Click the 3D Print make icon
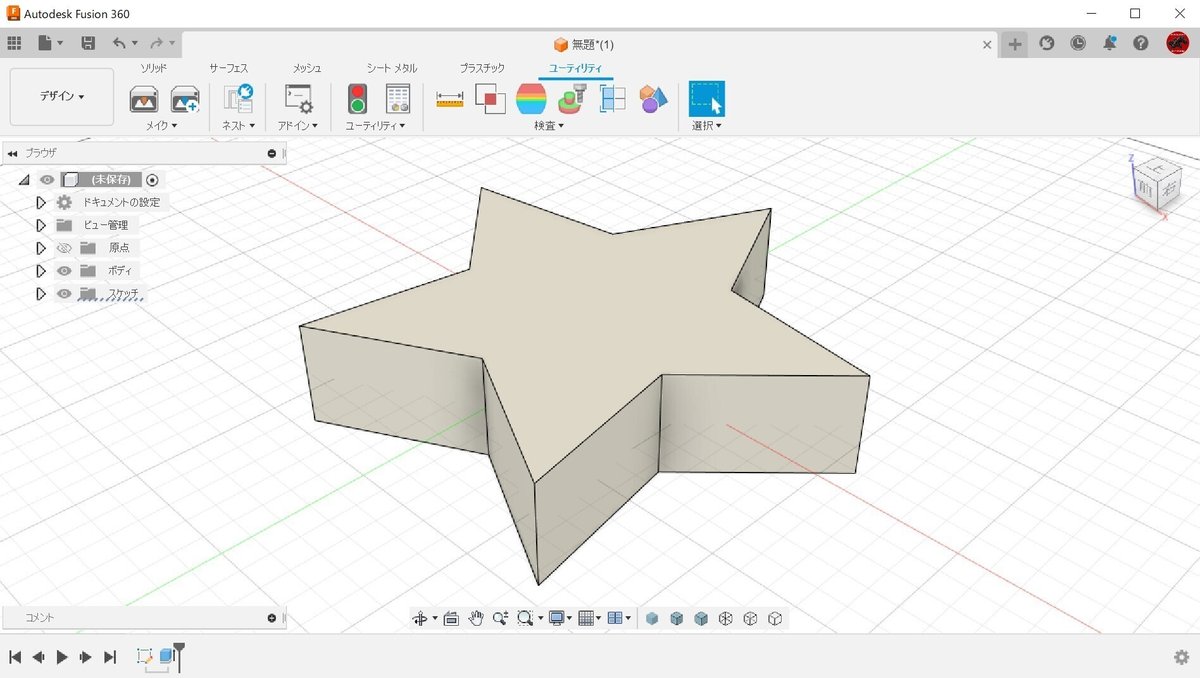 [144, 99]
